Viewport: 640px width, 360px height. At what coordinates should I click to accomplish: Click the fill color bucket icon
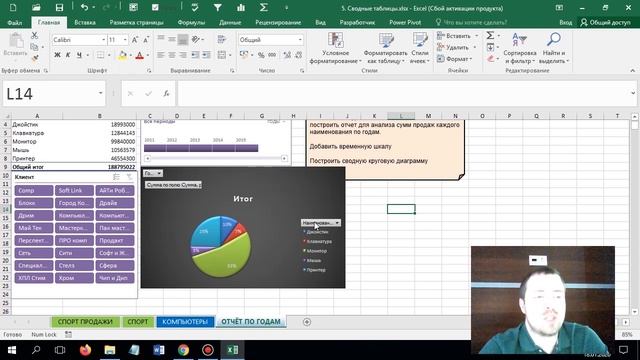122,55
